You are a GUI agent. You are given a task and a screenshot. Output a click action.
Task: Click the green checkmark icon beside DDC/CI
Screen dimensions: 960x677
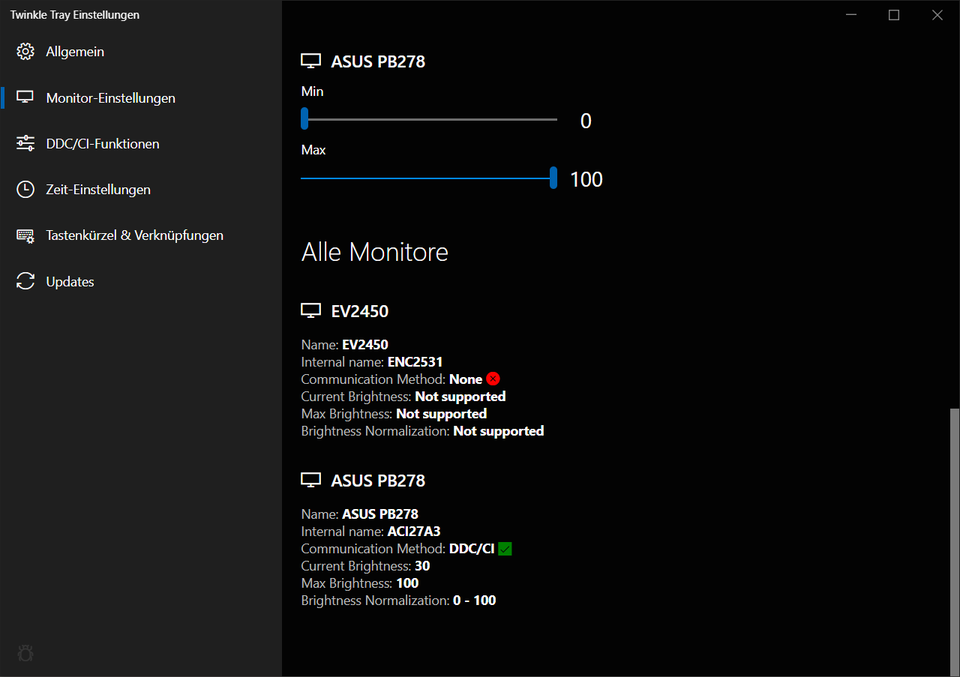pos(505,549)
